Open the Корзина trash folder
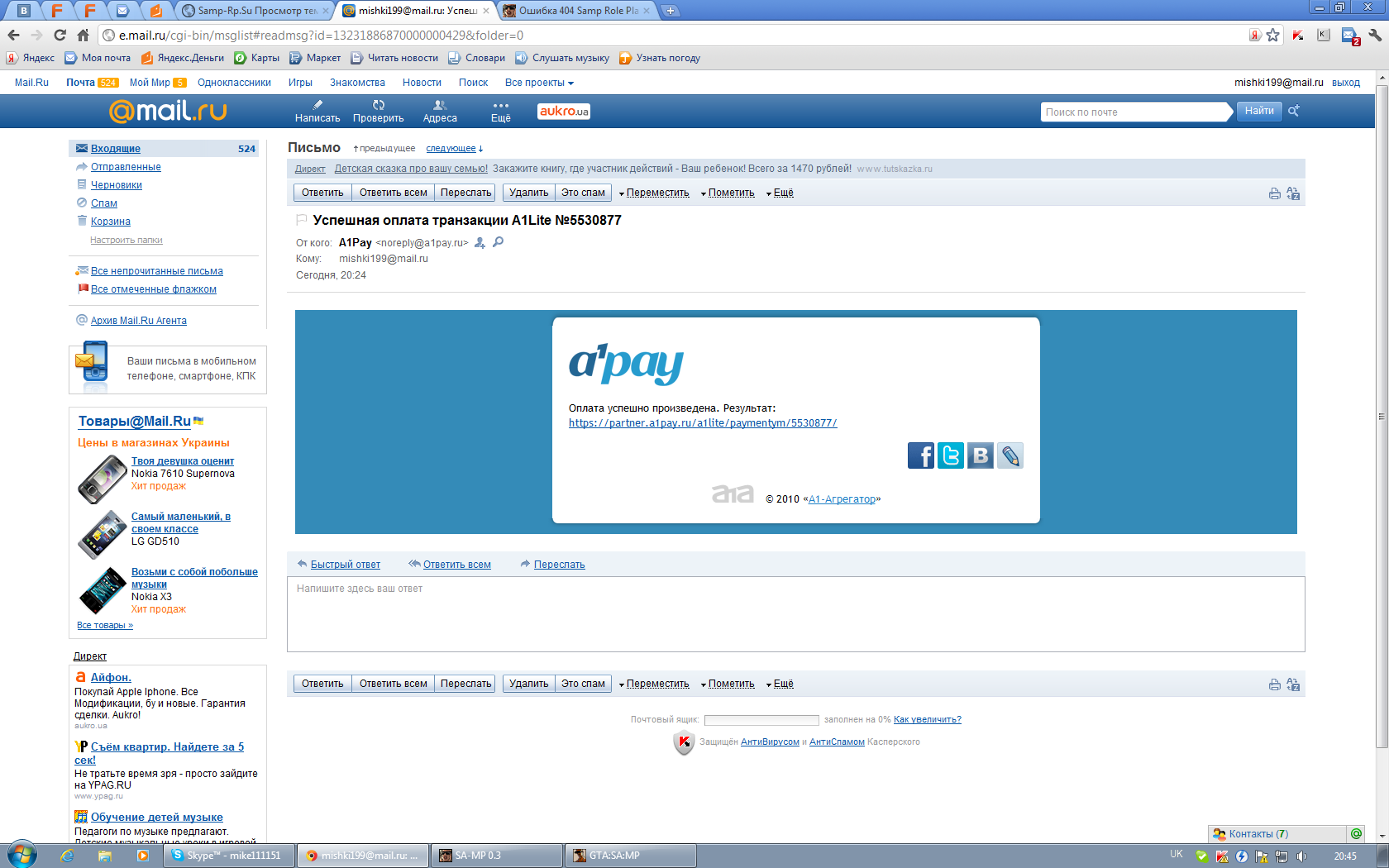Image resolution: width=1389 pixels, height=868 pixels. coord(111,222)
